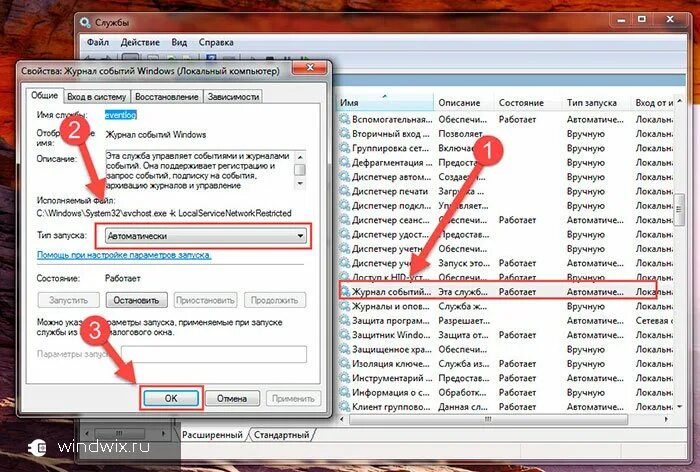
Task: Click Сетевая login cell of Защита програм...
Action: tap(654, 321)
